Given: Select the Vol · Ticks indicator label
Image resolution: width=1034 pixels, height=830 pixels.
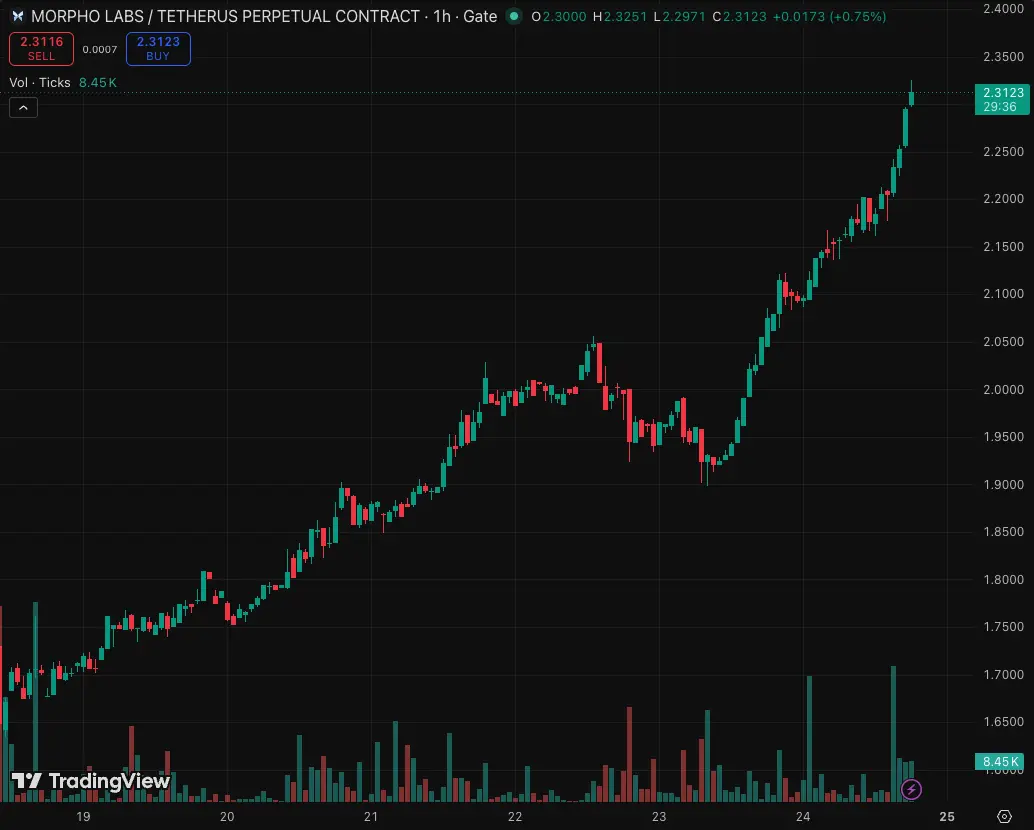Looking at the screenshot, I should pos(40,82).
